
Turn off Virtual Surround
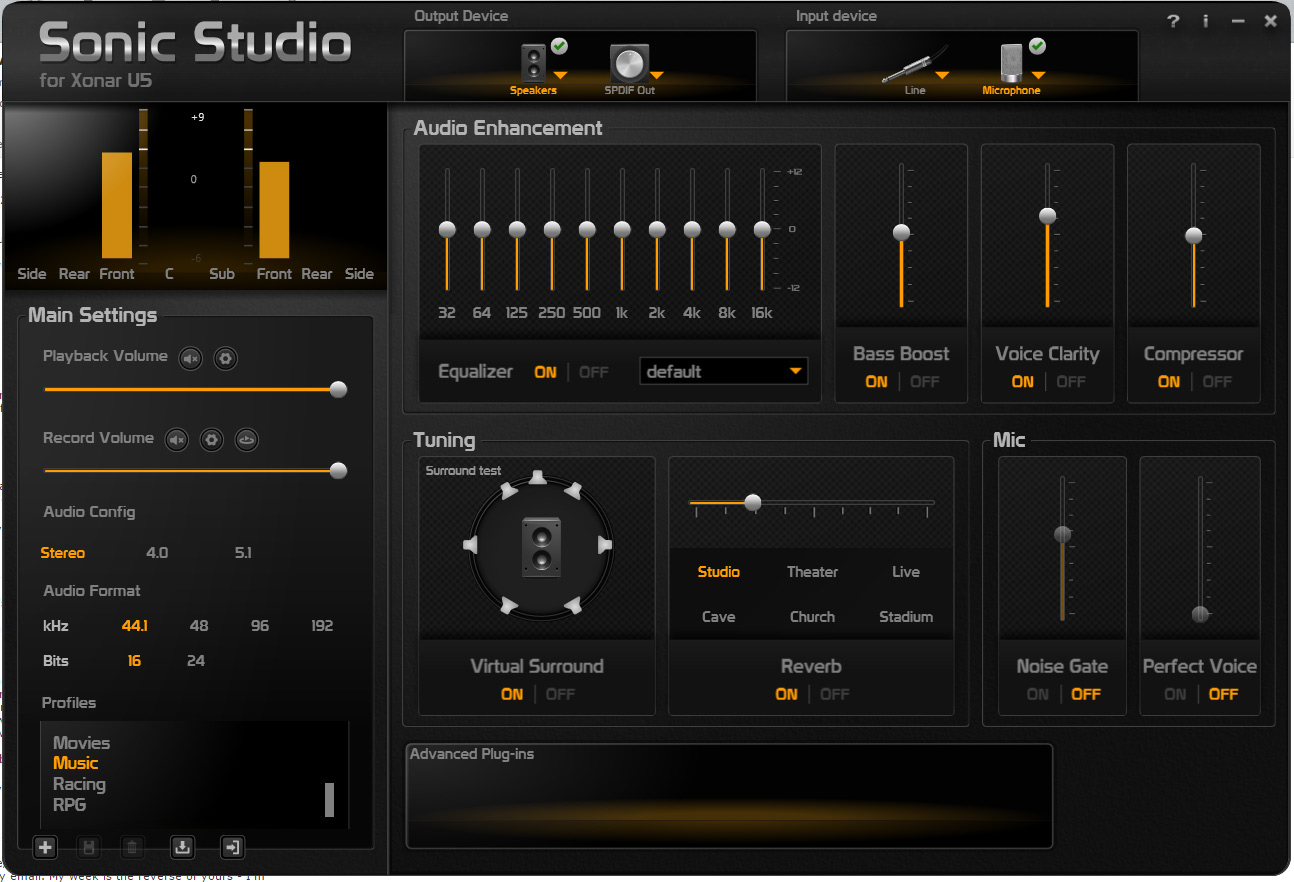click(560, 694)
